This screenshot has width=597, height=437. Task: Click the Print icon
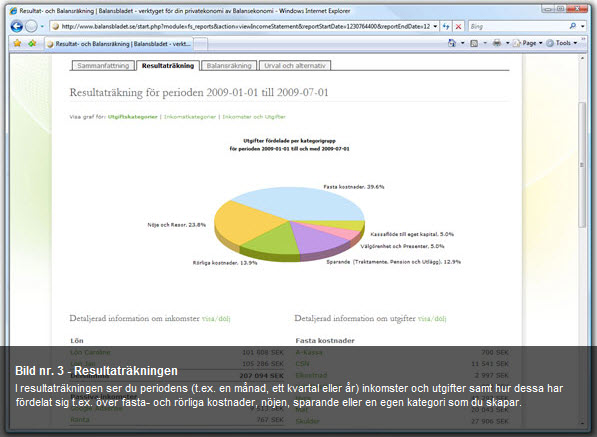tap(497, 43)
